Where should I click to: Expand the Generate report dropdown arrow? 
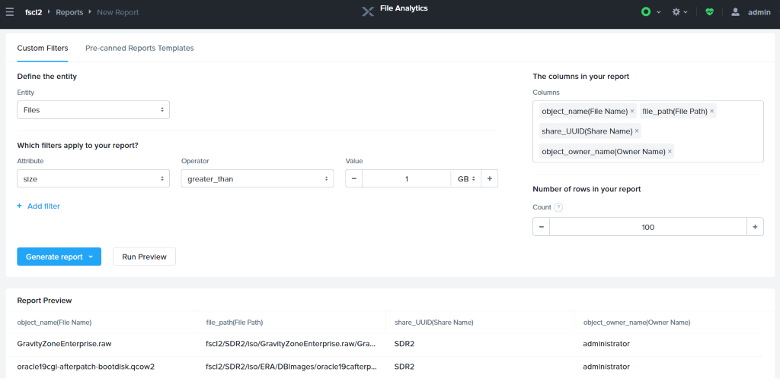(91, 257)
